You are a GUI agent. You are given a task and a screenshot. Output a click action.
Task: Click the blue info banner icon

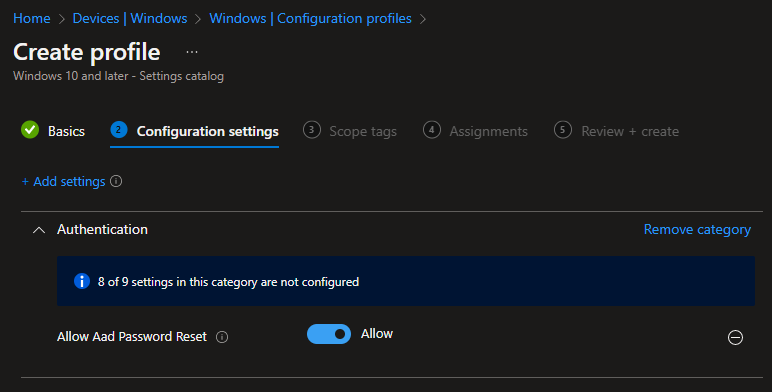click(x=82, y=281)
